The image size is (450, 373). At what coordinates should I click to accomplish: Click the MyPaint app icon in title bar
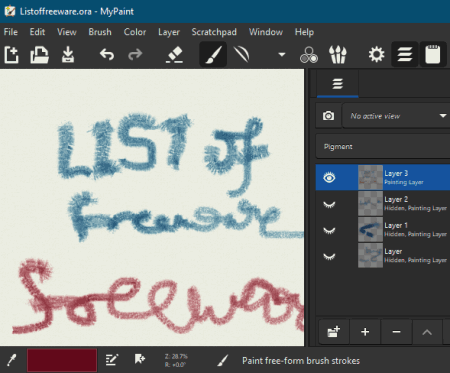pyautogui.click(x=10, y=11)
